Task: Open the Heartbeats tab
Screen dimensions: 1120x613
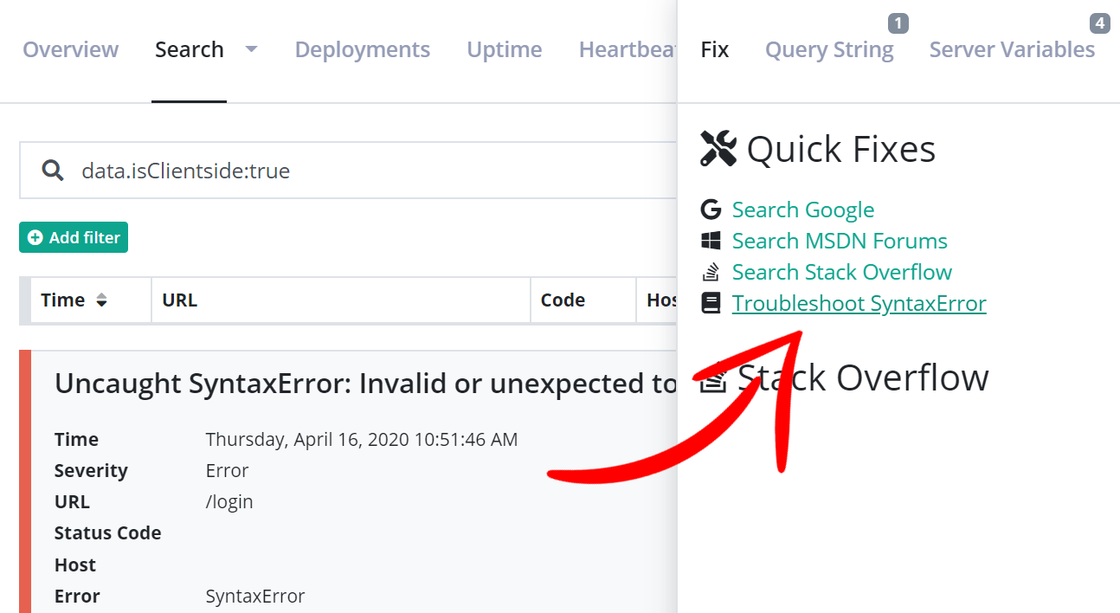Action: click(627, 49)
